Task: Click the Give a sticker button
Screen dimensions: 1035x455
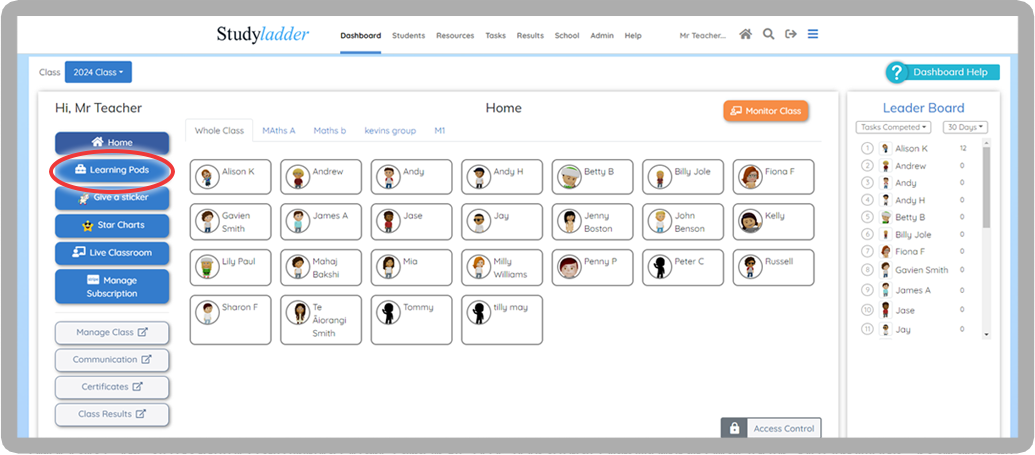Action: pyautogui.click(x=112, y=198)
